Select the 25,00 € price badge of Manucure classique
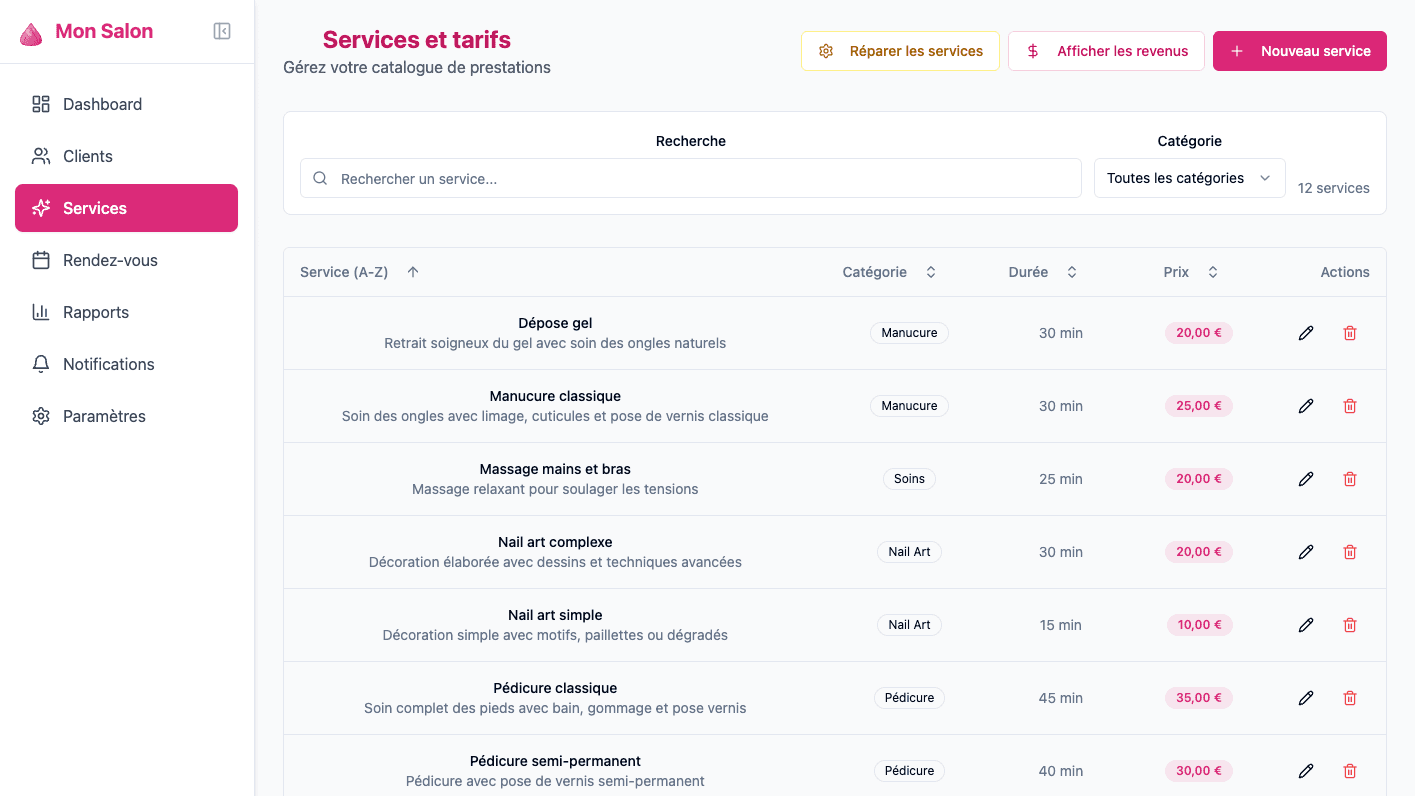Screen dimensions: 1415x796 pos(1198,405)
